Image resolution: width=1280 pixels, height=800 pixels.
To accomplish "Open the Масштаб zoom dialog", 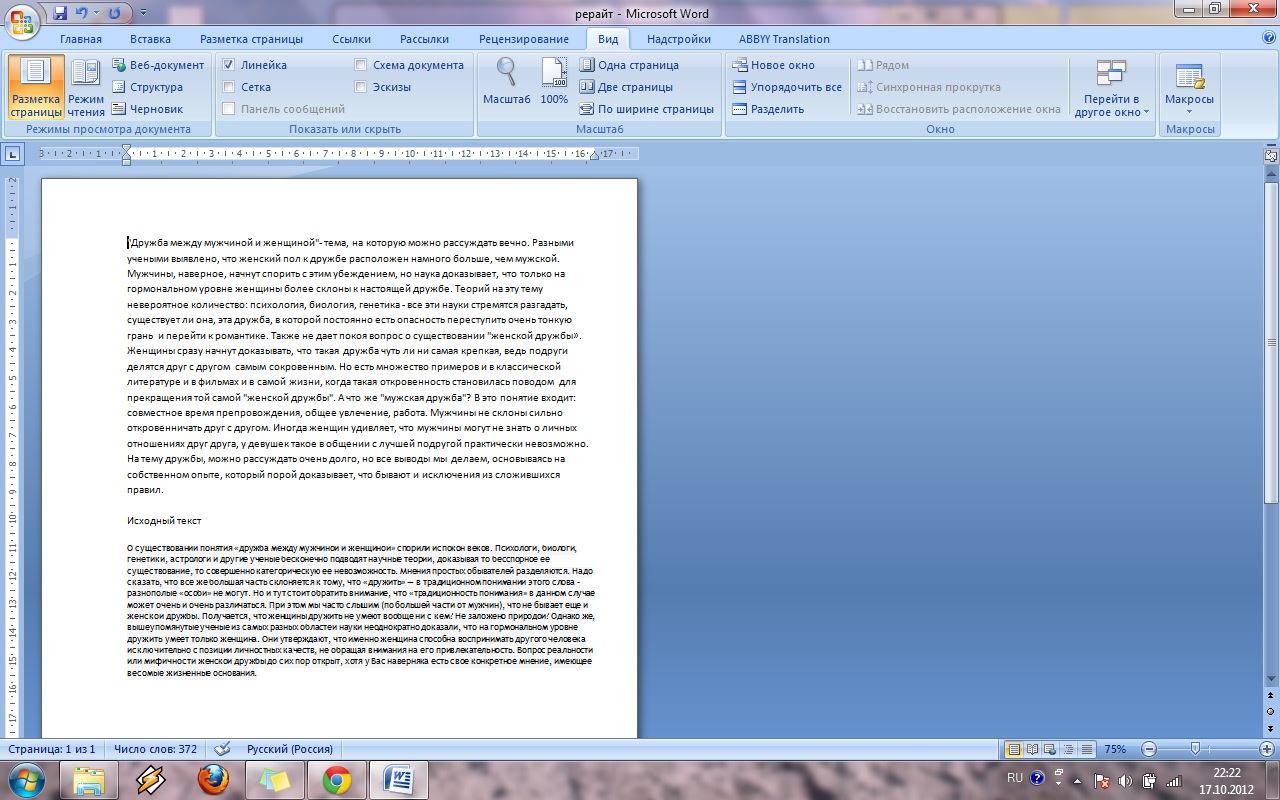I will tap(507, 82).
